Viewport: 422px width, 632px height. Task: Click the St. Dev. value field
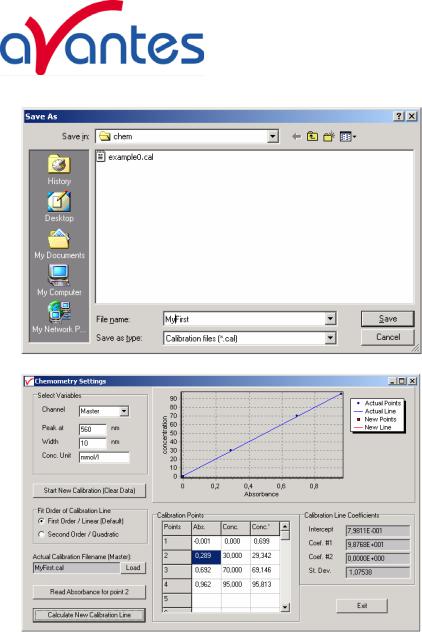(378, 572)
